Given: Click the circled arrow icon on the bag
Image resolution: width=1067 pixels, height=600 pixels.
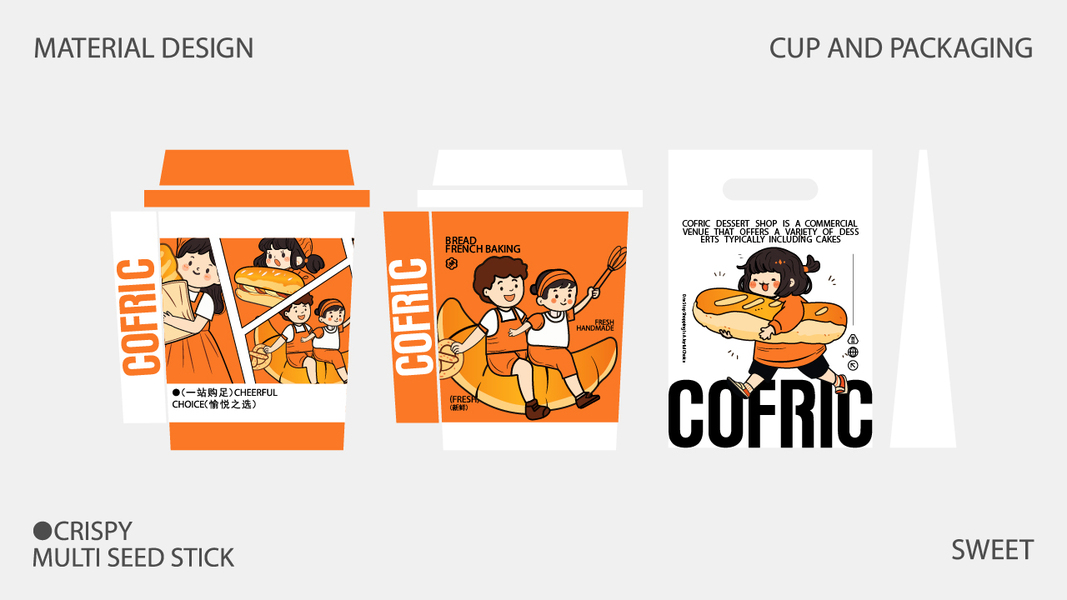Looking at the screenshot, I should pos(853,365).
